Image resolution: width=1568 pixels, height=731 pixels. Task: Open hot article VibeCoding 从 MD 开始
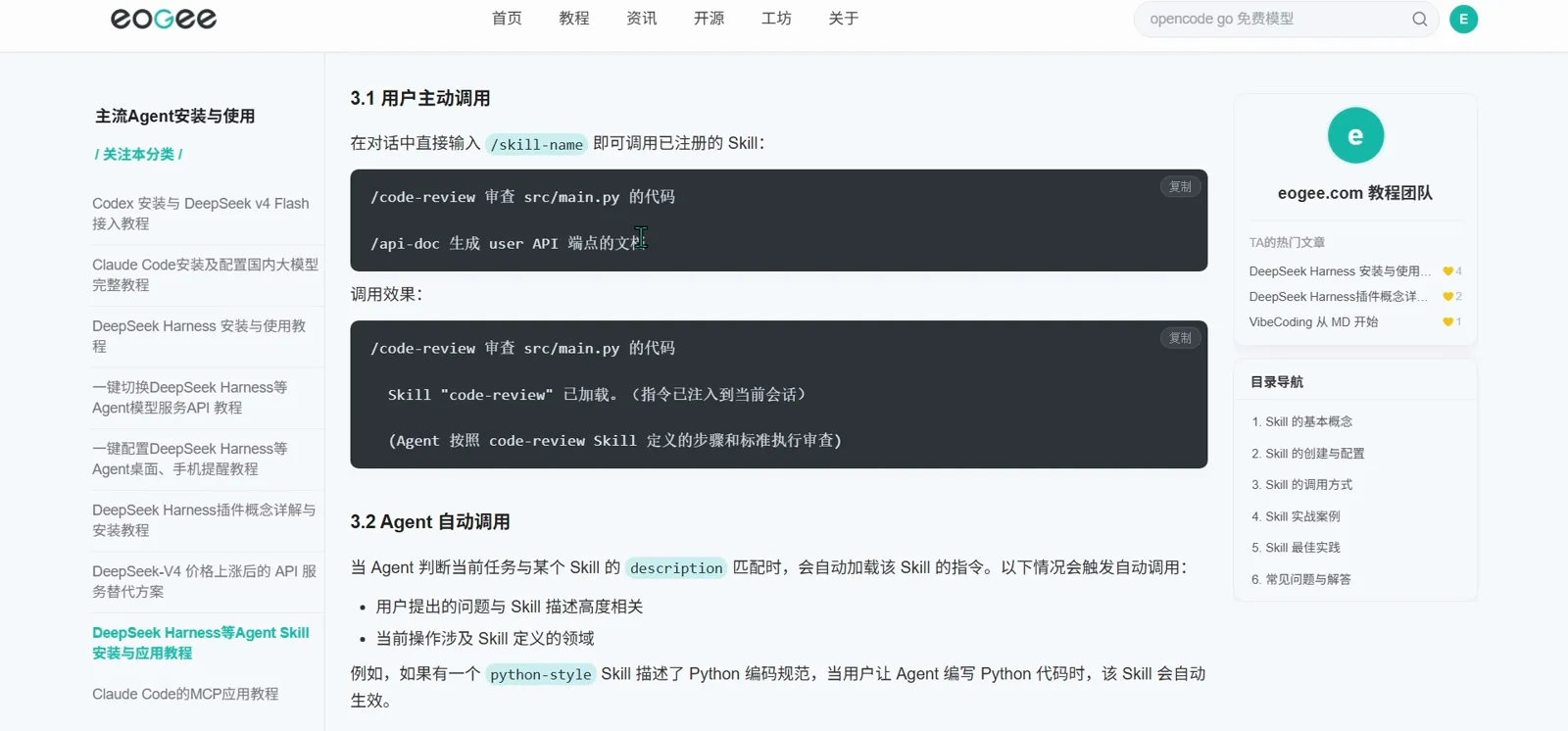(x=1313, y=322)
